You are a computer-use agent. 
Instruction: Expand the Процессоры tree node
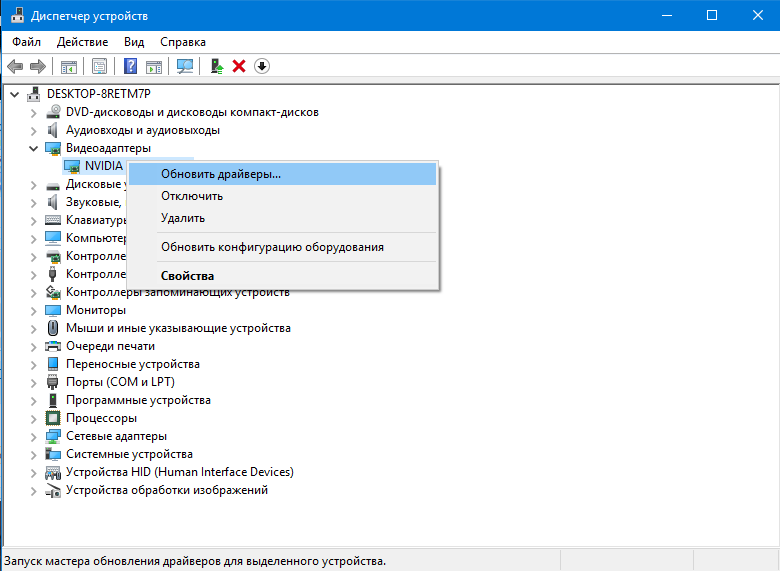coord(34,418)
